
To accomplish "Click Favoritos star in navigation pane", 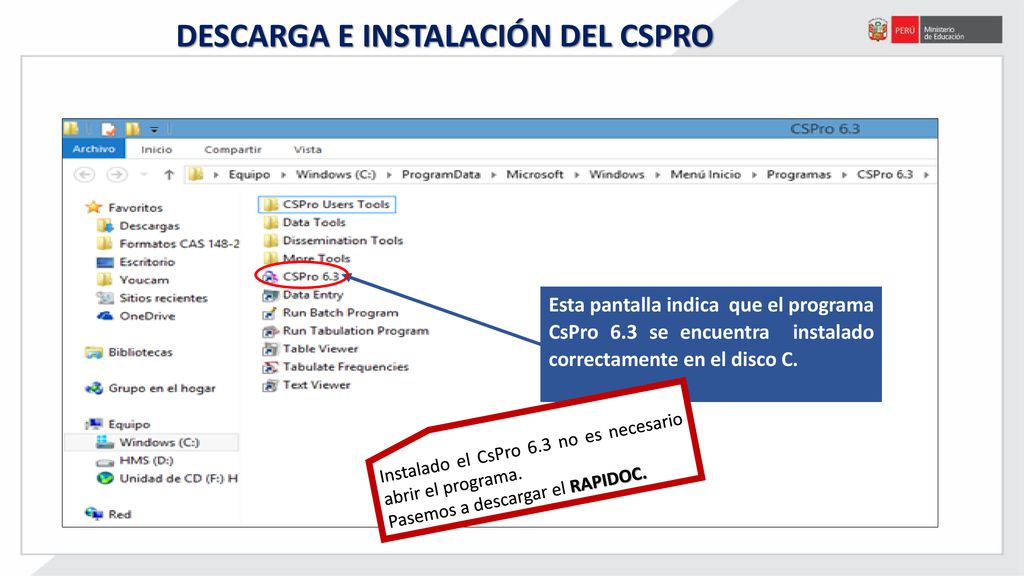I will pos(94,207).
